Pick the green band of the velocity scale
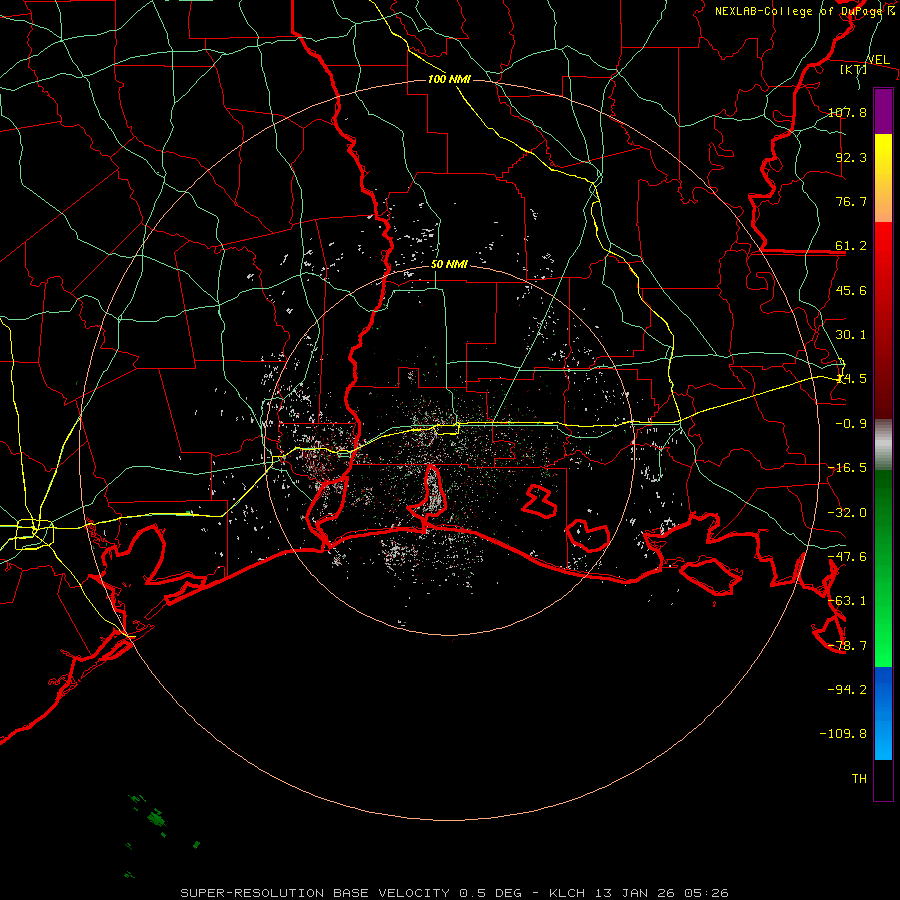Viewport: 900px width, 900px height. coord(883,568)
